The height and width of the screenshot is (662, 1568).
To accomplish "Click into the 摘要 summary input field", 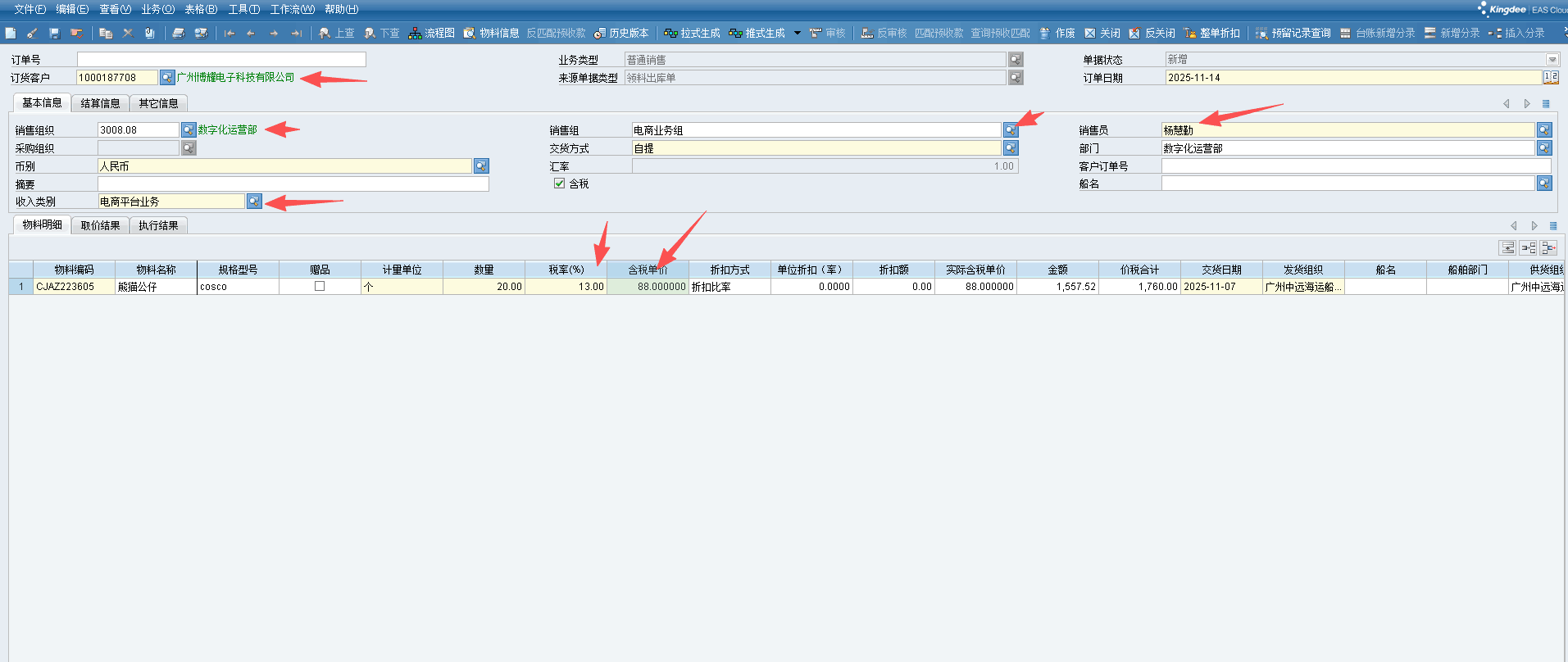I will (293, 184).
